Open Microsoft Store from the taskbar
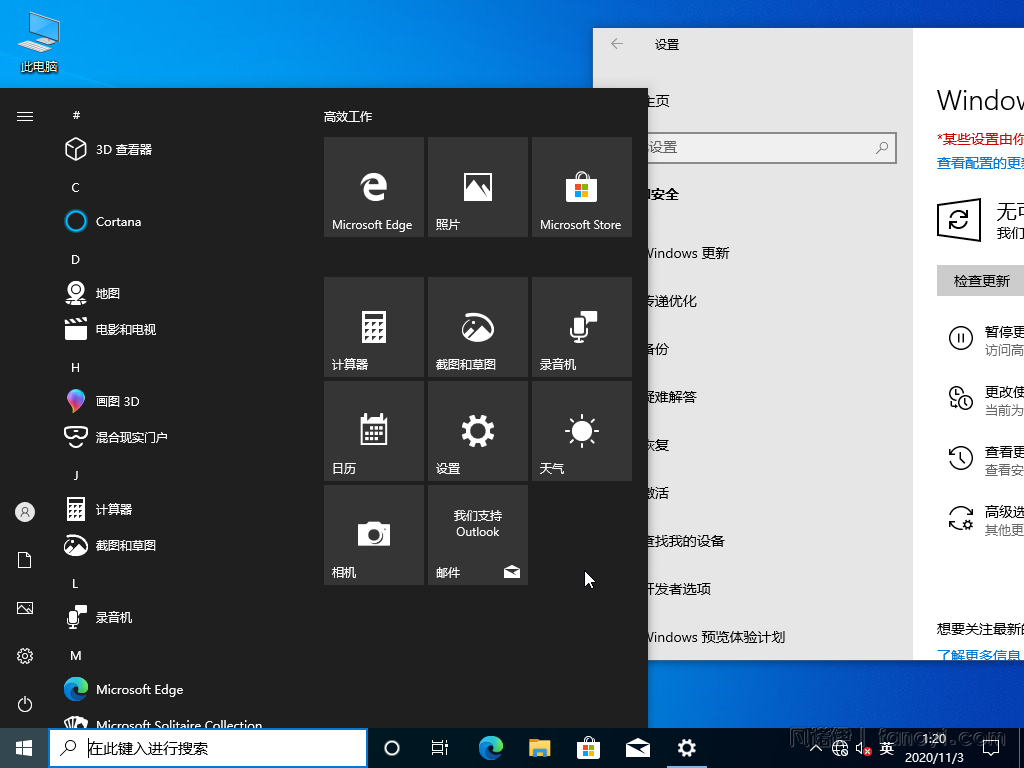The height and width of the screenshot is (768, 1024). tap(588, 748)
